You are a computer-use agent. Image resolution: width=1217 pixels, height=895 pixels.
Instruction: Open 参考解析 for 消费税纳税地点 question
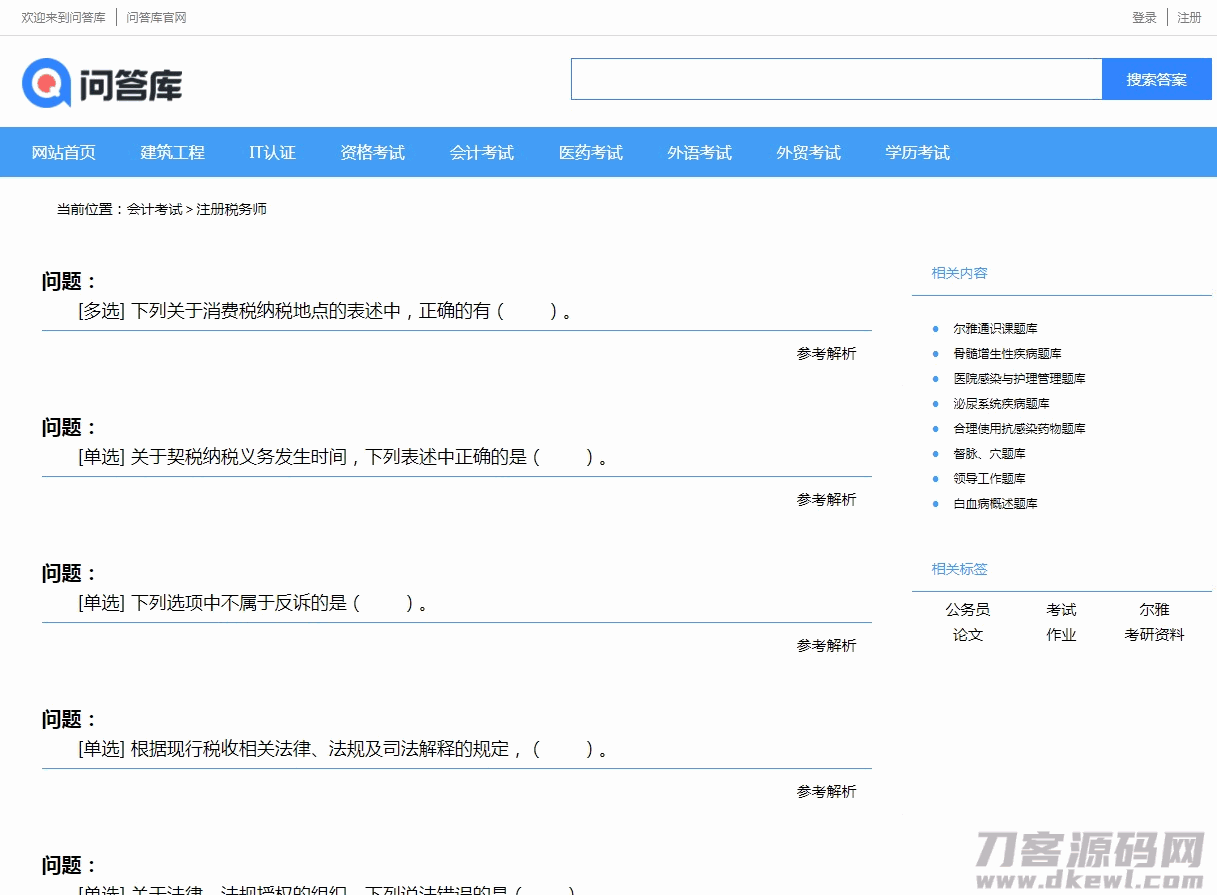[x=826, y=354]
